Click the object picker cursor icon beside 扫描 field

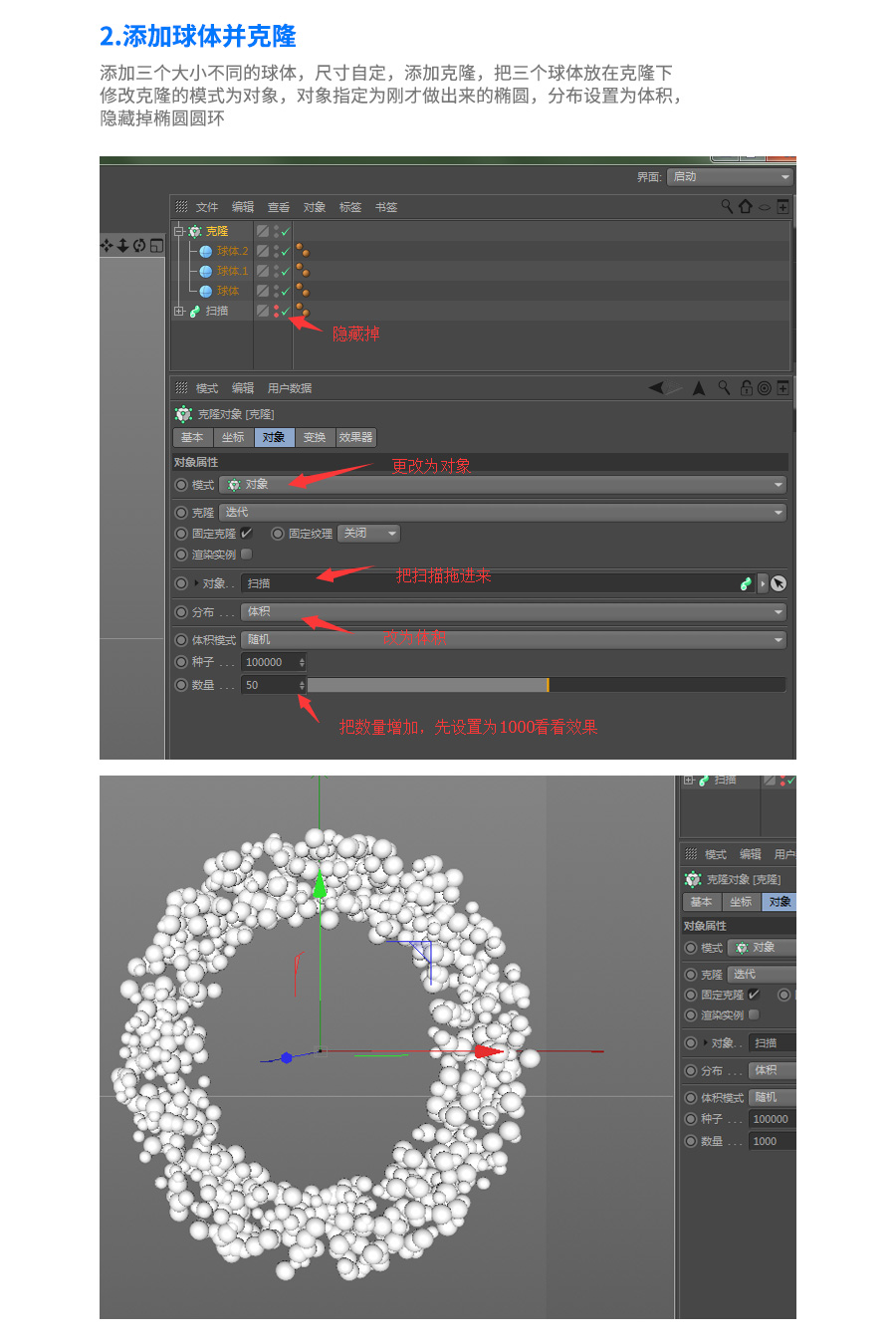[x=779, y=583]
